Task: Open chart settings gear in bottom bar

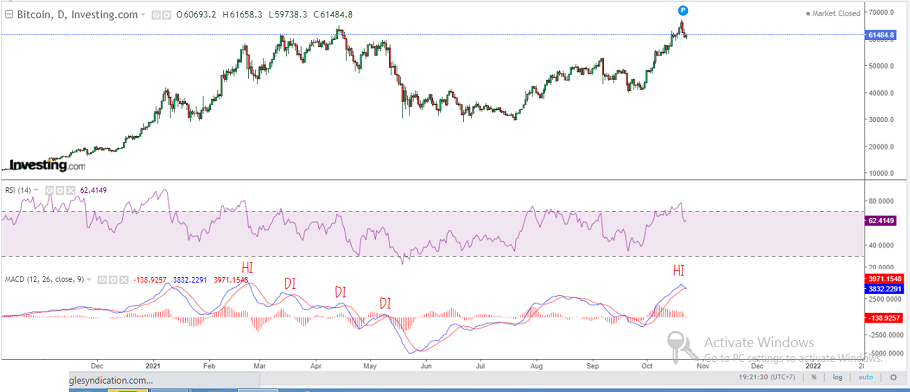Action: pos(893,377)
